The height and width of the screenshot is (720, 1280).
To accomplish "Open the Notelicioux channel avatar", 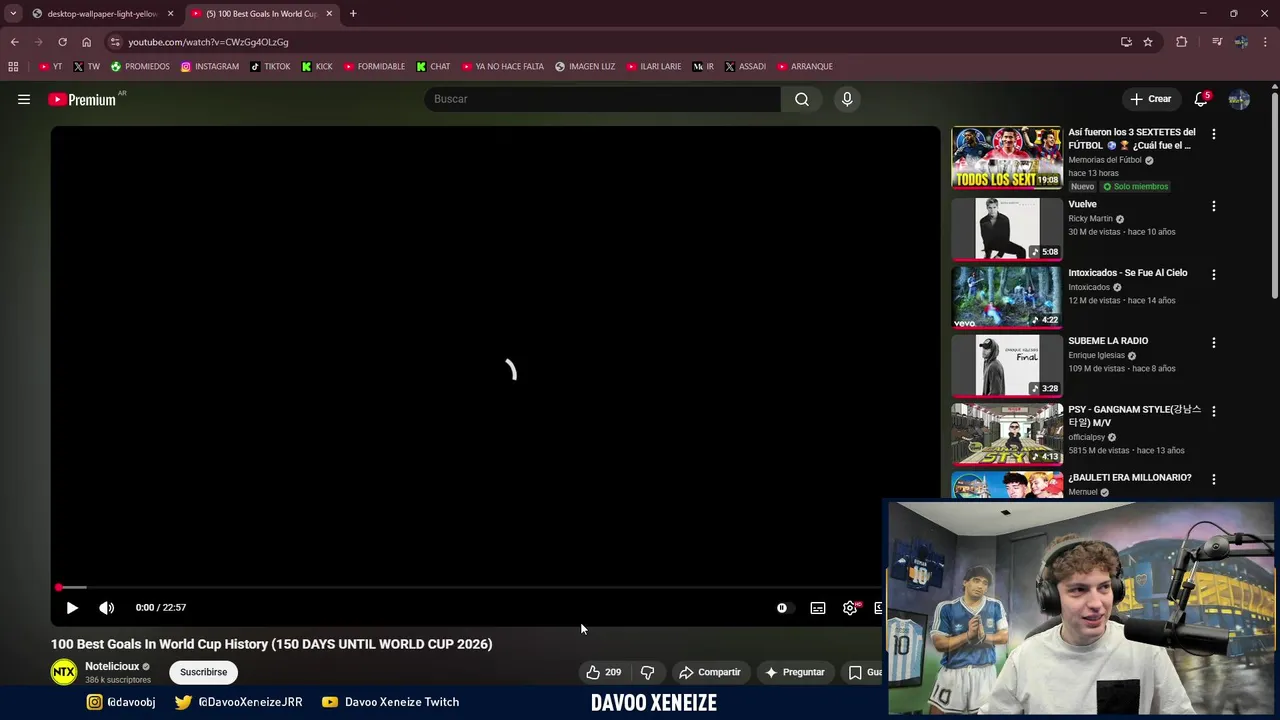I will 64,672.
